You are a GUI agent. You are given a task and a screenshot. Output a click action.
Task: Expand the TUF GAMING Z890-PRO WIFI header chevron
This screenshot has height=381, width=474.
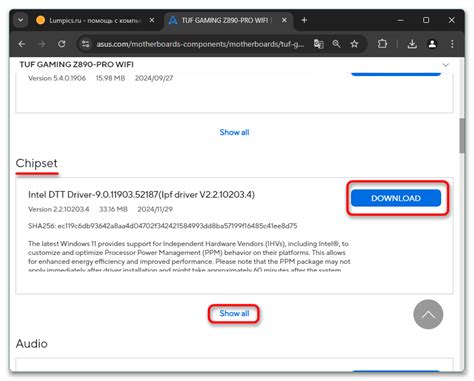click(x=446, y=65)
